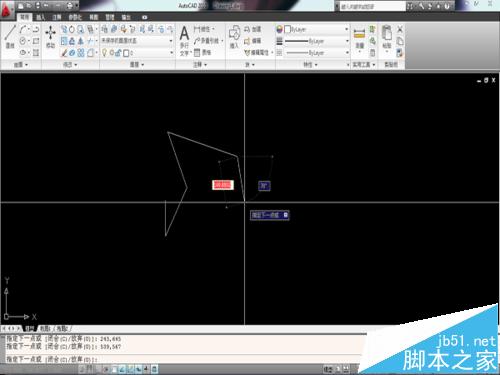Image resolution: width=500 pixels, height=375 pixels.
Task: Select the Multileader (多重引线) tool
Action: [x=207, y=41]
